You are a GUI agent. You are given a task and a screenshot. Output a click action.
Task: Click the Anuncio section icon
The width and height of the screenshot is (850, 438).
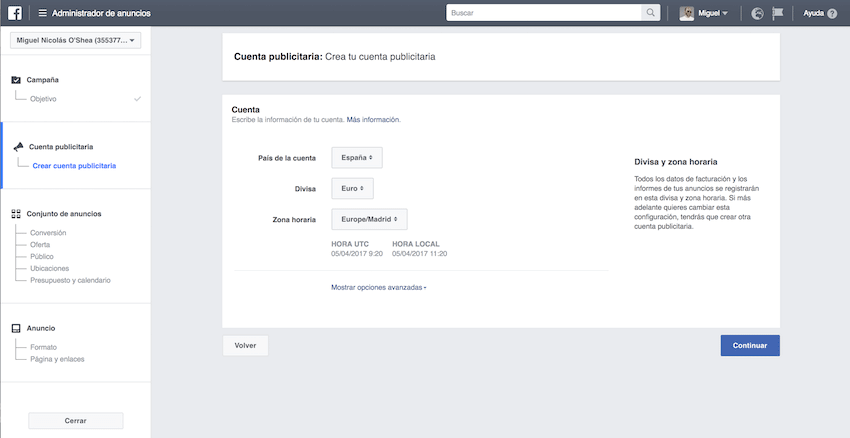16,328
